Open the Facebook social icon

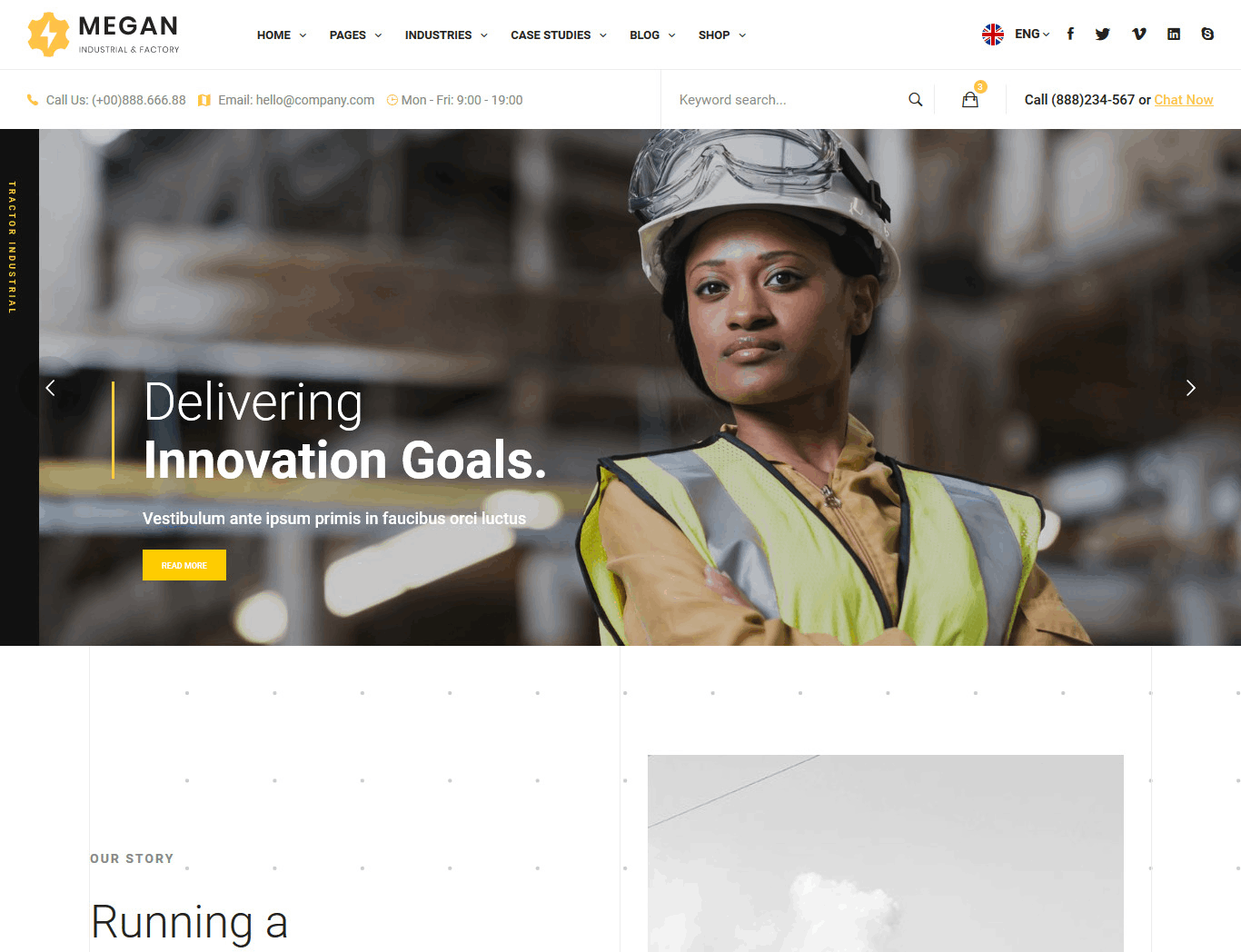(1070, 34)
